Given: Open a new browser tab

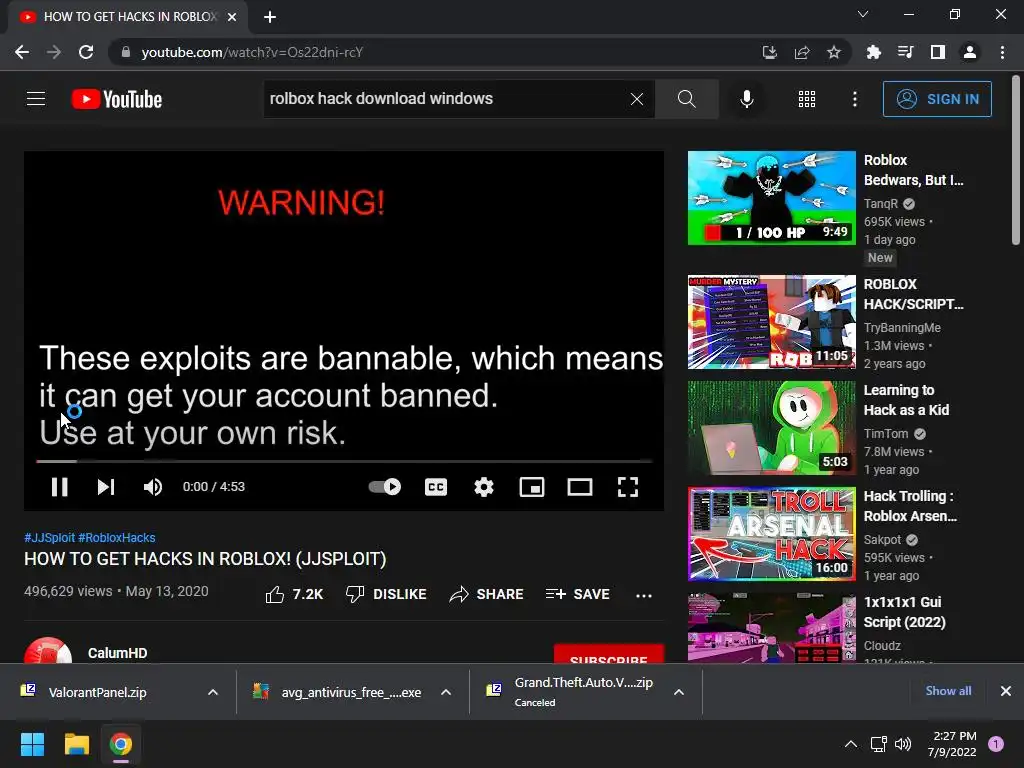Looking at the screenshot, I should [270, 17].
